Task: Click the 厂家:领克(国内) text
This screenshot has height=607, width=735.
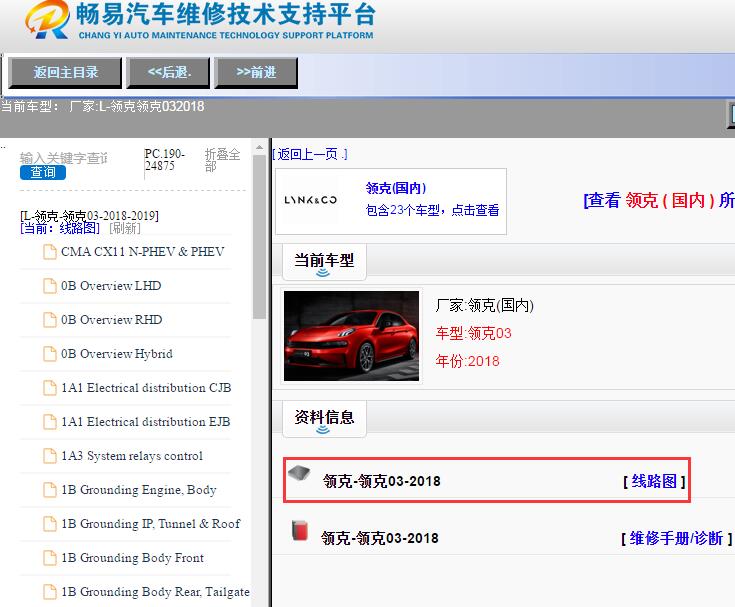Action: (x=485, y=306)
